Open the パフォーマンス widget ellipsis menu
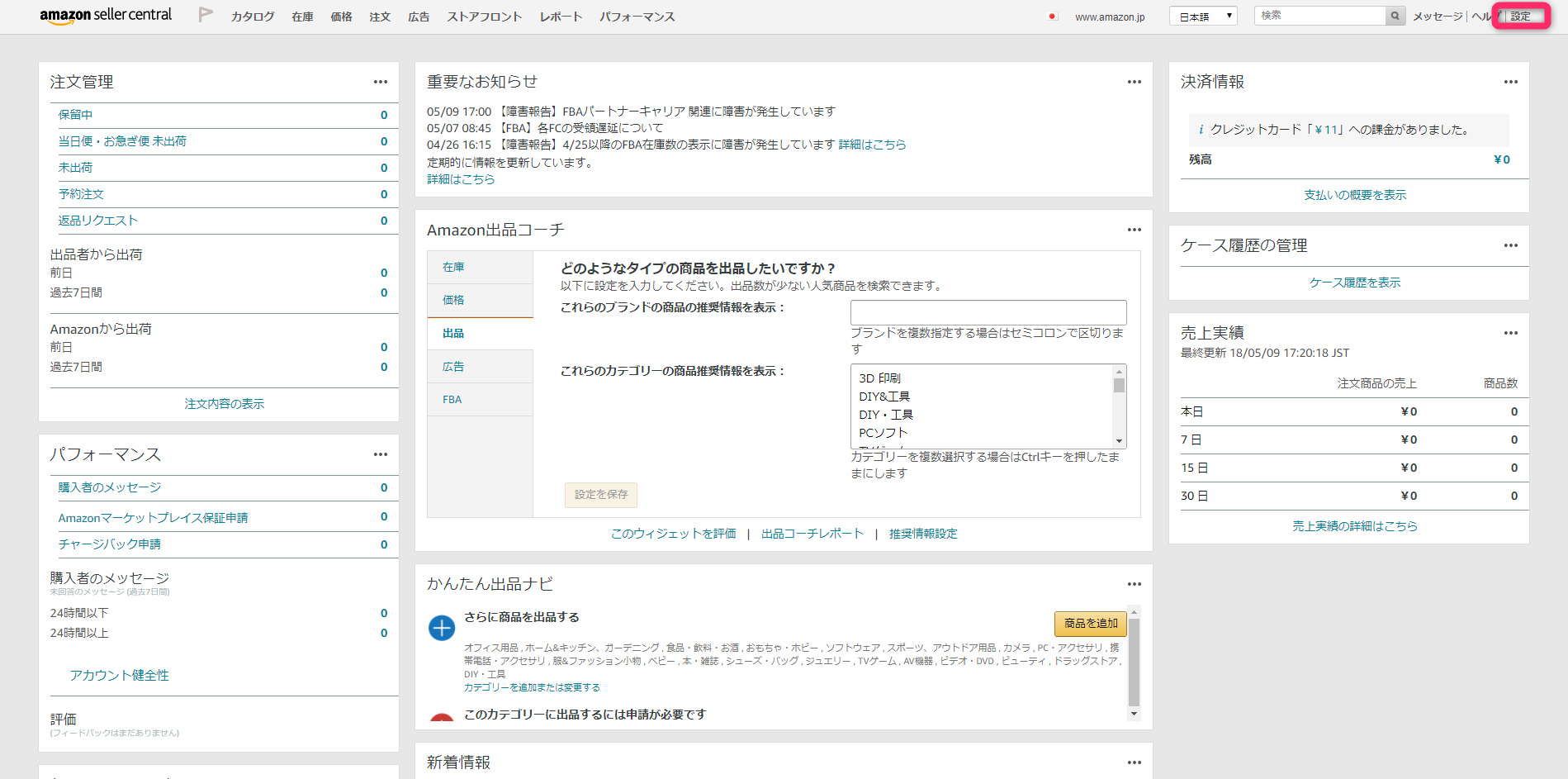Screen dimensions: 1568x779 [381, 454]
